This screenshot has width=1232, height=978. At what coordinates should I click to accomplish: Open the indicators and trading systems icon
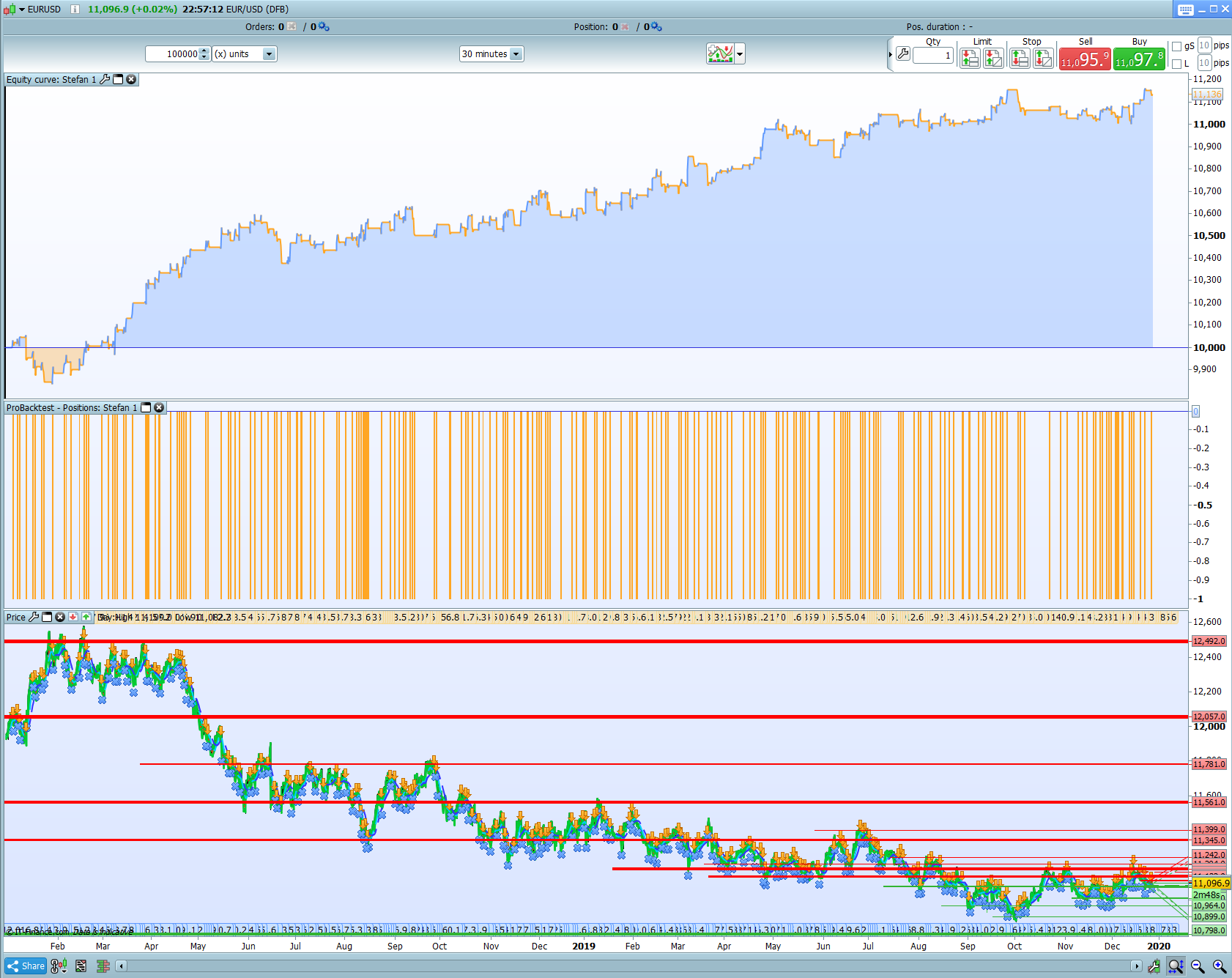pos(720,53)
